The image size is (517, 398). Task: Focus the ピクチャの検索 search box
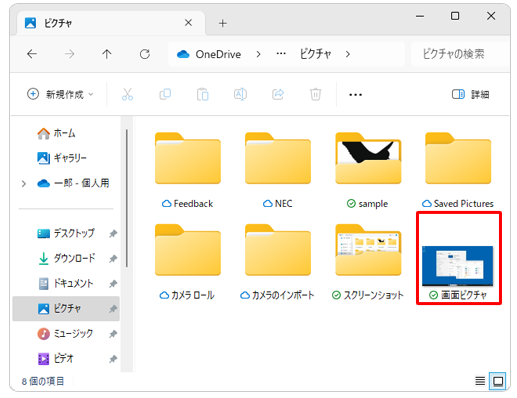click(x=460, y=54)
